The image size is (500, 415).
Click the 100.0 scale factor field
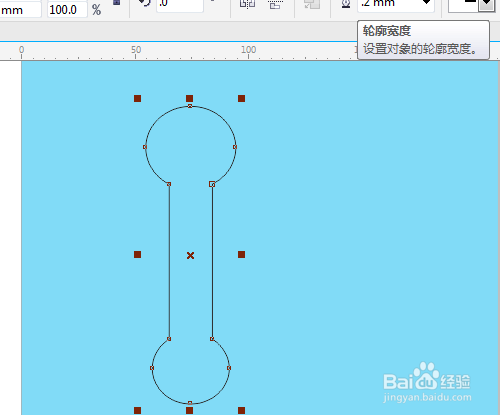pyautogui.click(x=67, y=10)
